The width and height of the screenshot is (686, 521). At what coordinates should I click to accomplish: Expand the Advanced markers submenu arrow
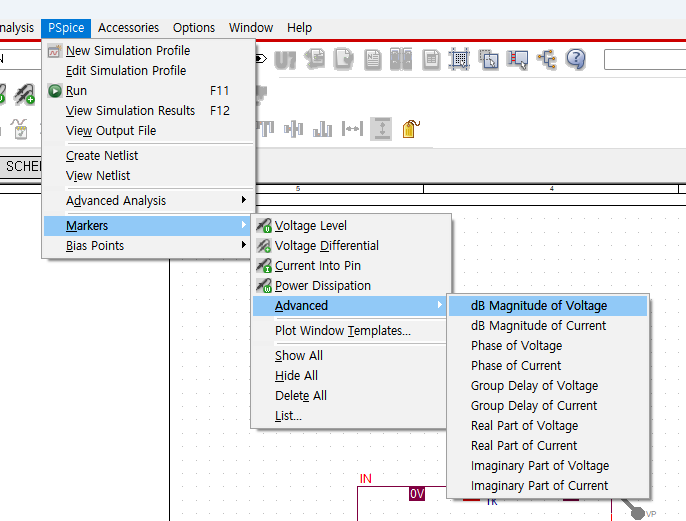click(x=440, y=305)
